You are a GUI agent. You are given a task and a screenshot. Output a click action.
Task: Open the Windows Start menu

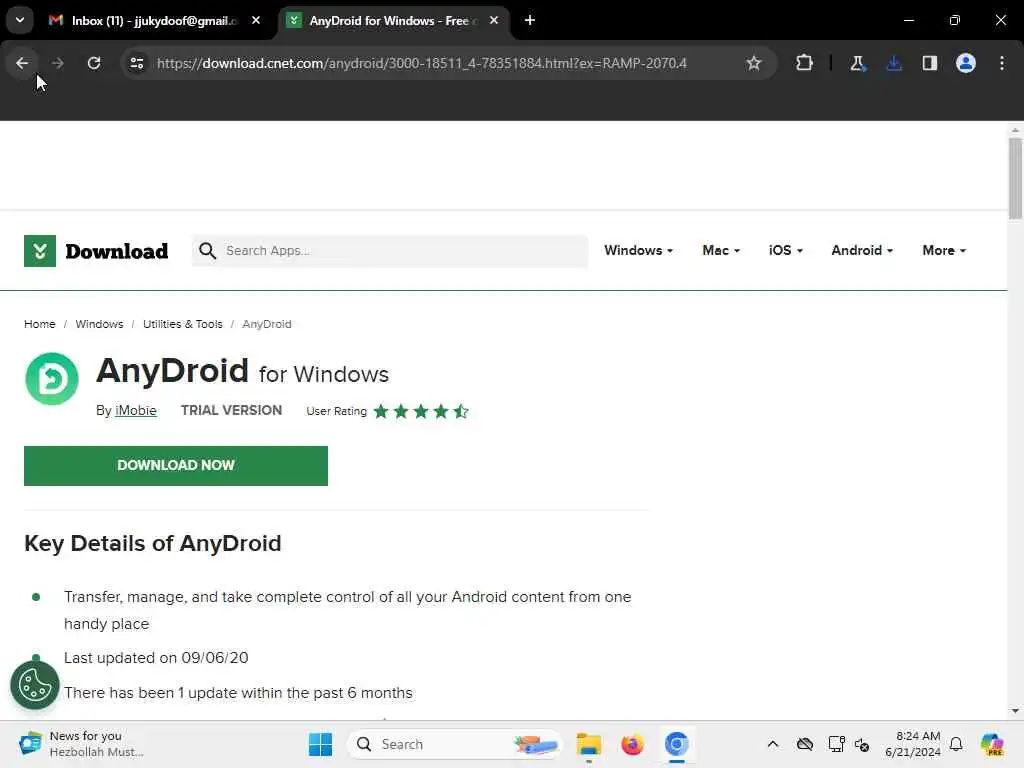point(320,744)
